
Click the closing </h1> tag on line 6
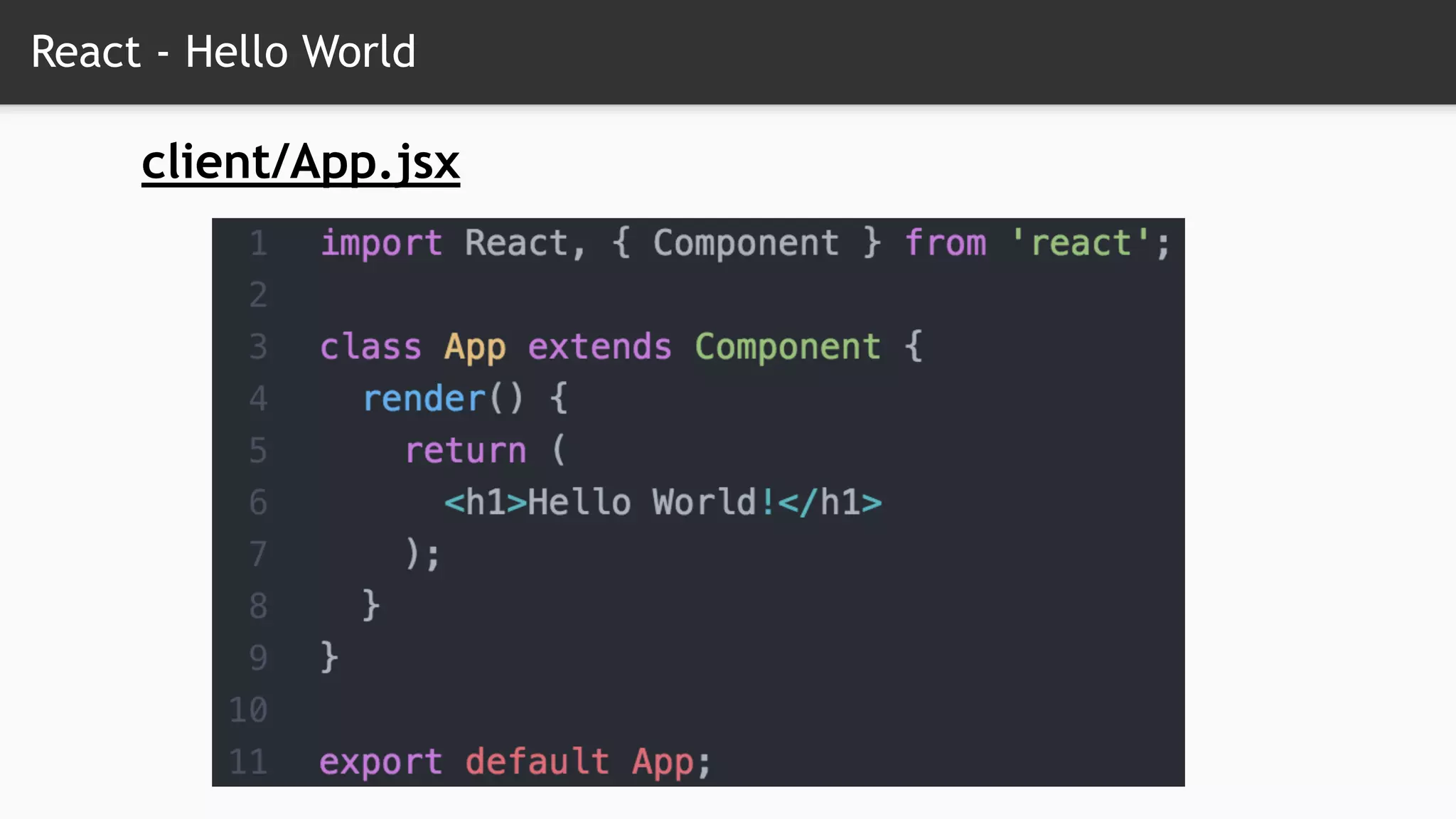point(830,503)
